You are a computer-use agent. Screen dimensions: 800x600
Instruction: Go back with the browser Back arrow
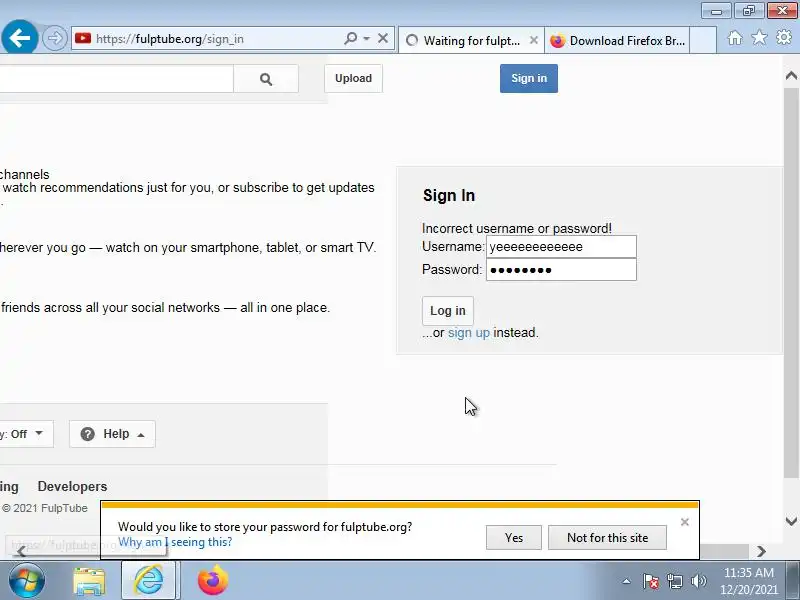point(19,37)
